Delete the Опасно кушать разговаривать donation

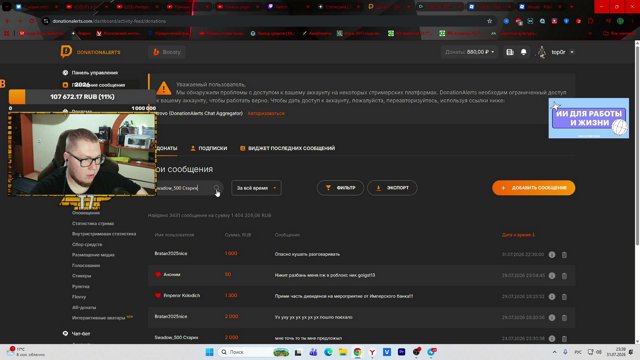[564, 255]
